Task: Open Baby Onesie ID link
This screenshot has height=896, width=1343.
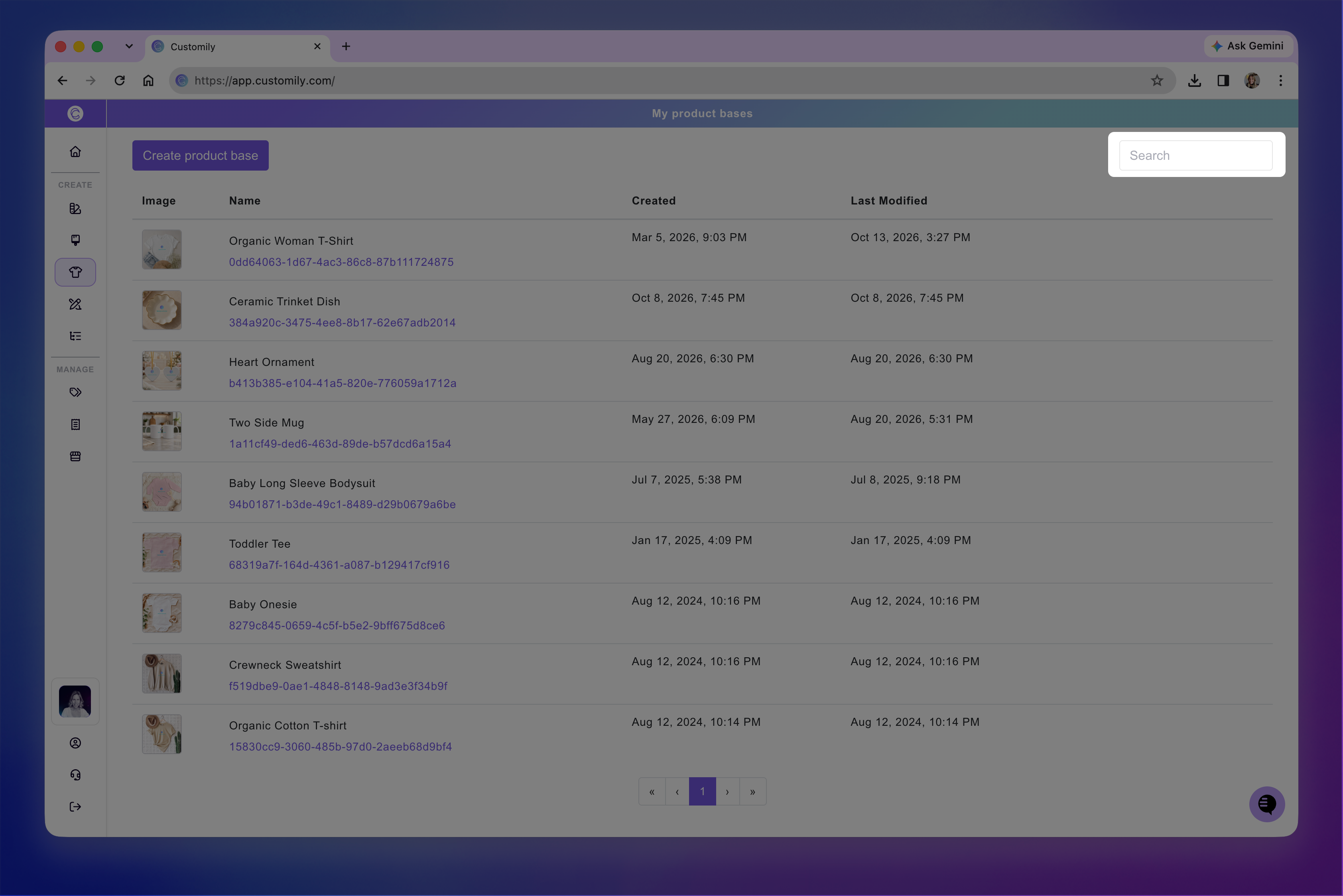Action: [x=337, y=626]
